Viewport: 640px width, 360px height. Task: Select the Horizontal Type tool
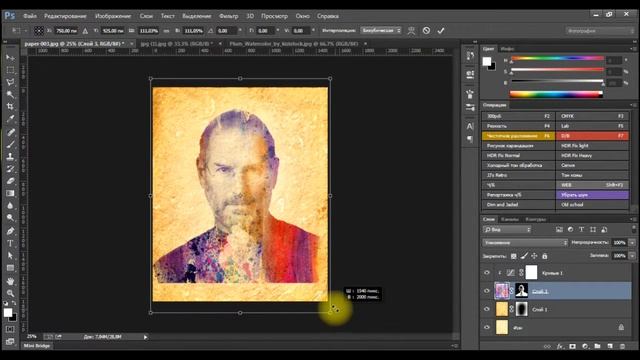[11, 243]
